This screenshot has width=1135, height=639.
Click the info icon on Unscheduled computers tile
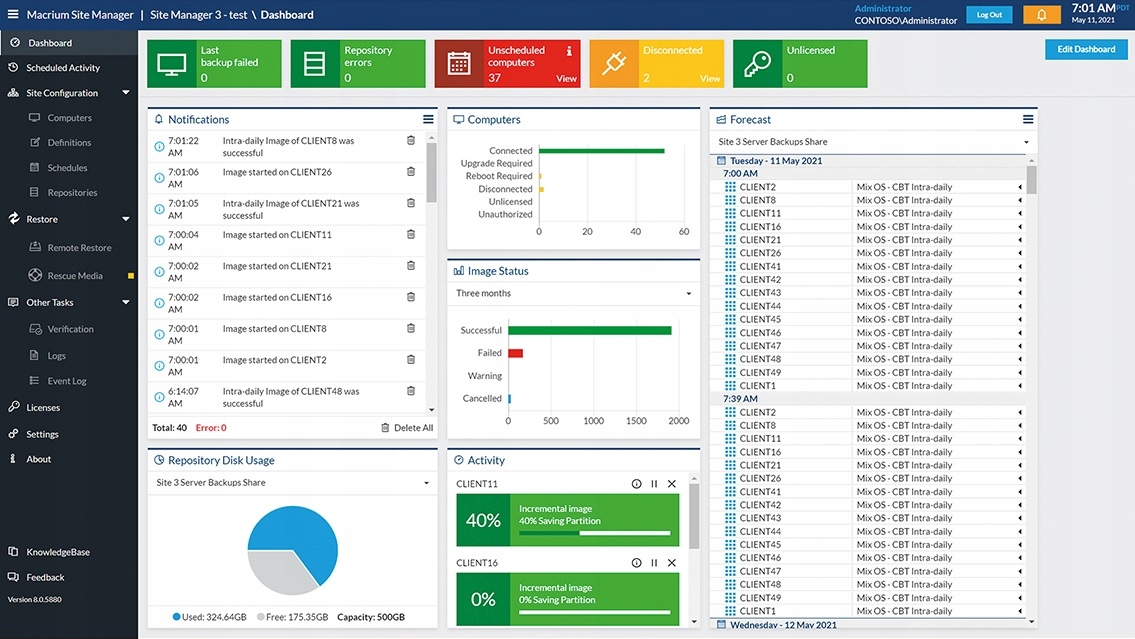[569, 51]
